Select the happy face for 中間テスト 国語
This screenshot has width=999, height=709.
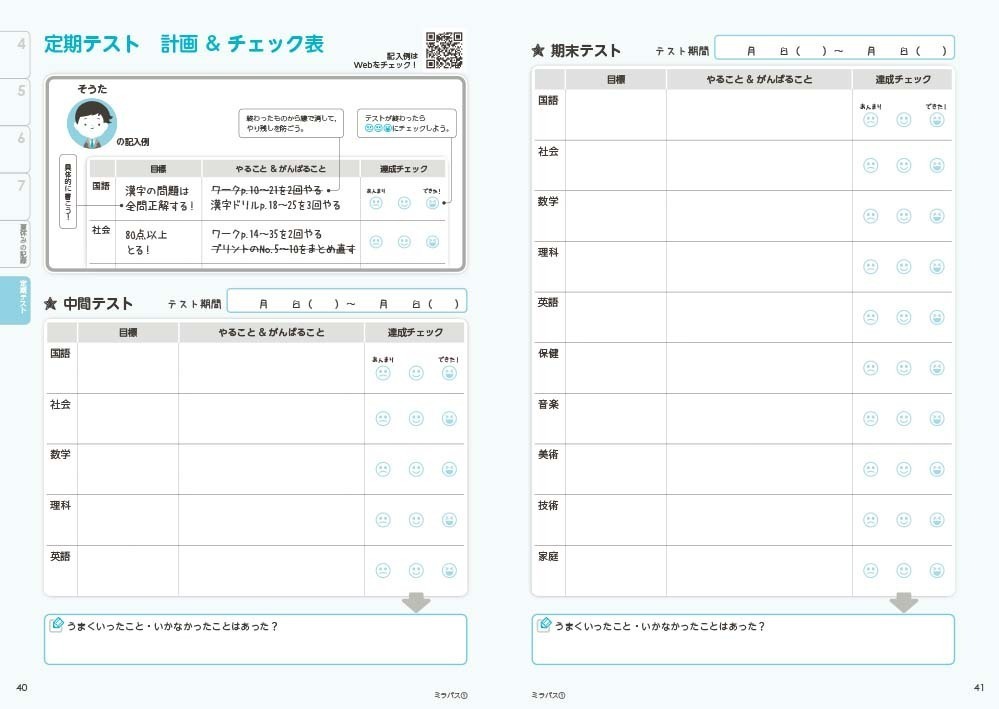pos(449,373)
